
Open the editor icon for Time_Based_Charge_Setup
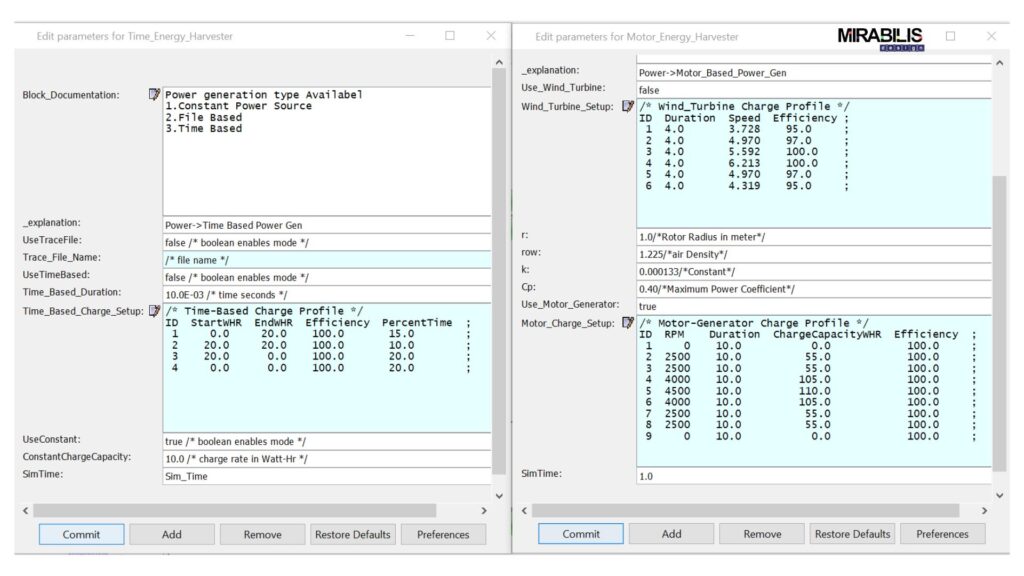[154, 311]
